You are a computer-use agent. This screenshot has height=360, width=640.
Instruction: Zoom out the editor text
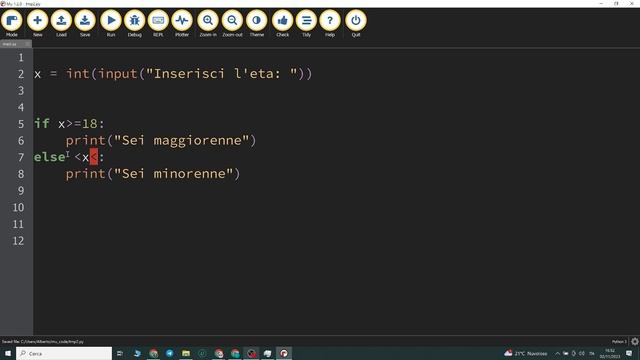pos(232,24)
